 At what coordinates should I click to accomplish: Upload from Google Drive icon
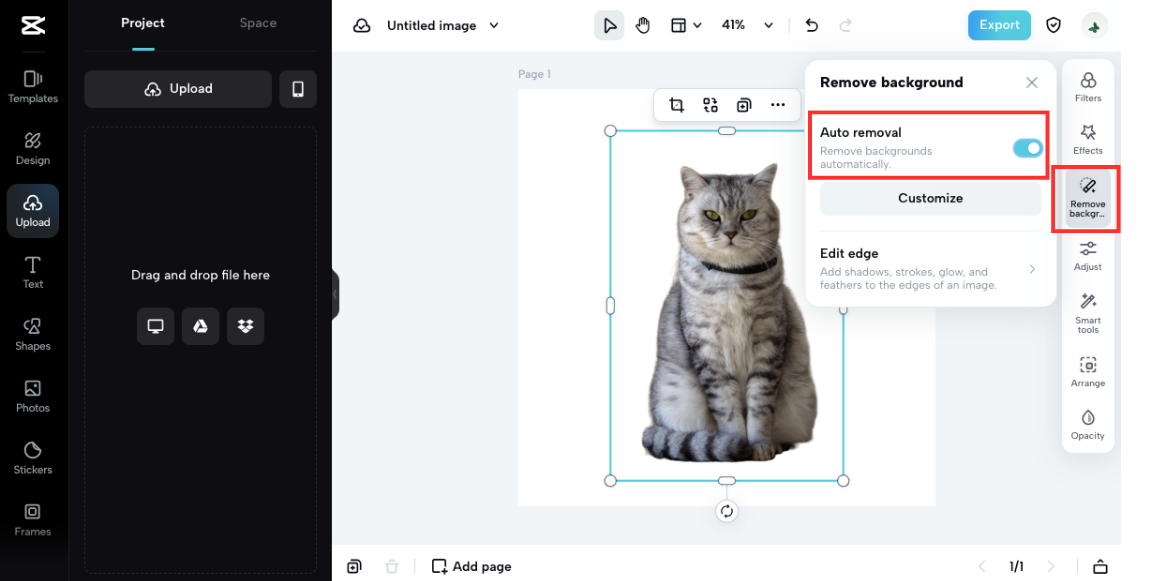coord(200,326)
